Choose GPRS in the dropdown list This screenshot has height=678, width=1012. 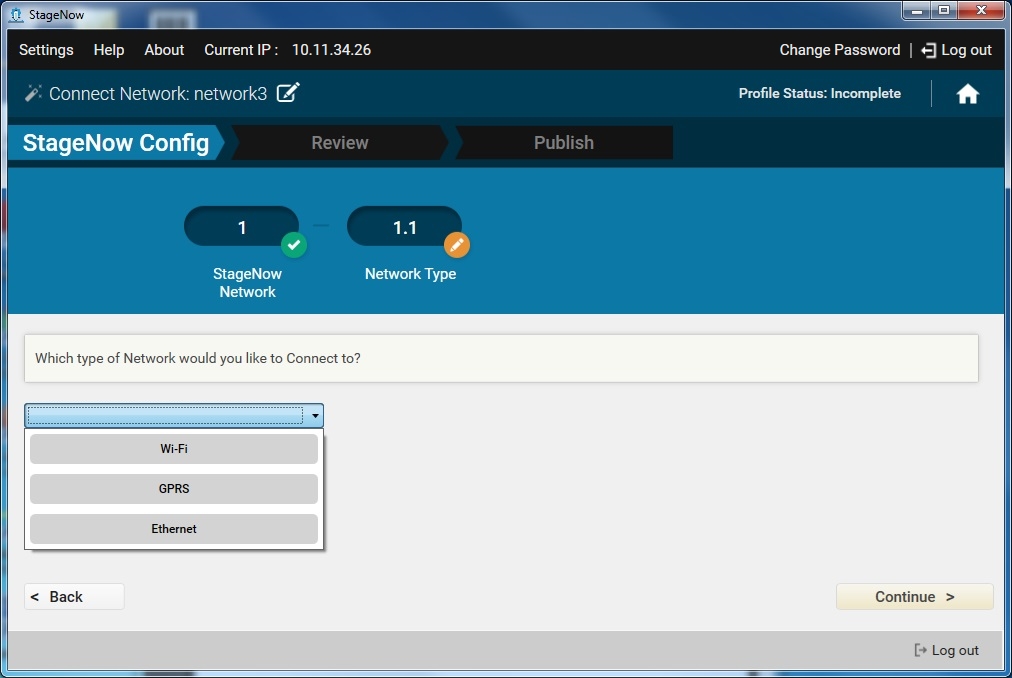tap(174, 489)
